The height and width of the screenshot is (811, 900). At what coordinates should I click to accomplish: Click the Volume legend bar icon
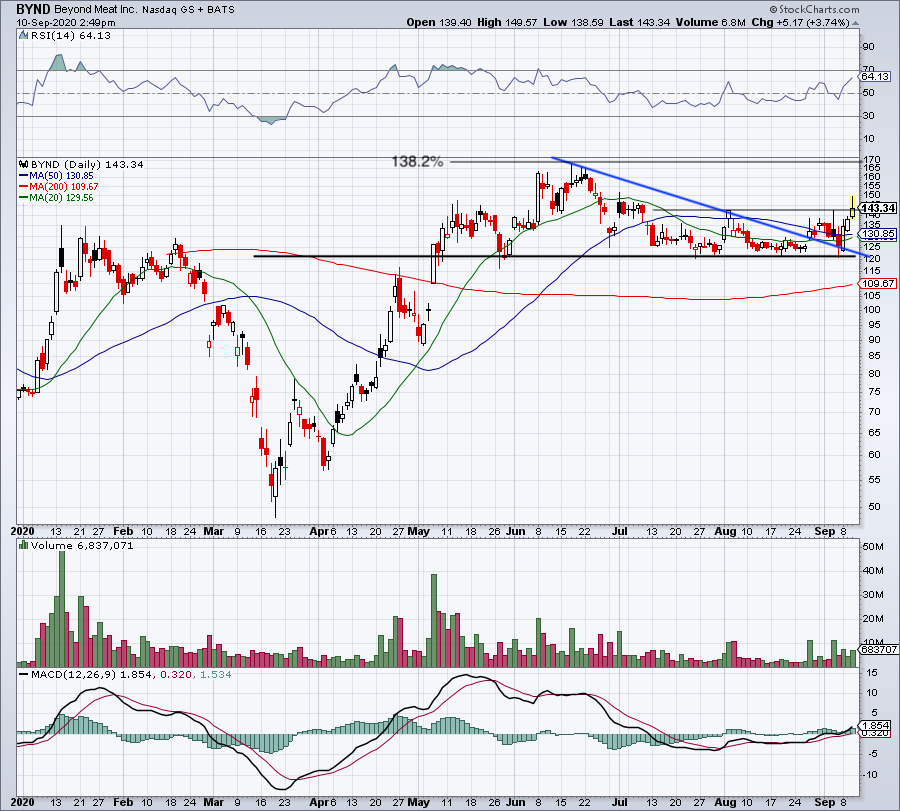(x=24, y=545)
